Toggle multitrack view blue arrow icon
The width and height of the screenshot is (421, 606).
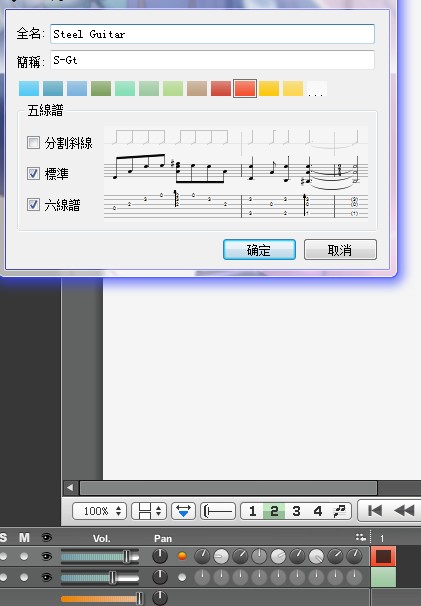[183, 511]
